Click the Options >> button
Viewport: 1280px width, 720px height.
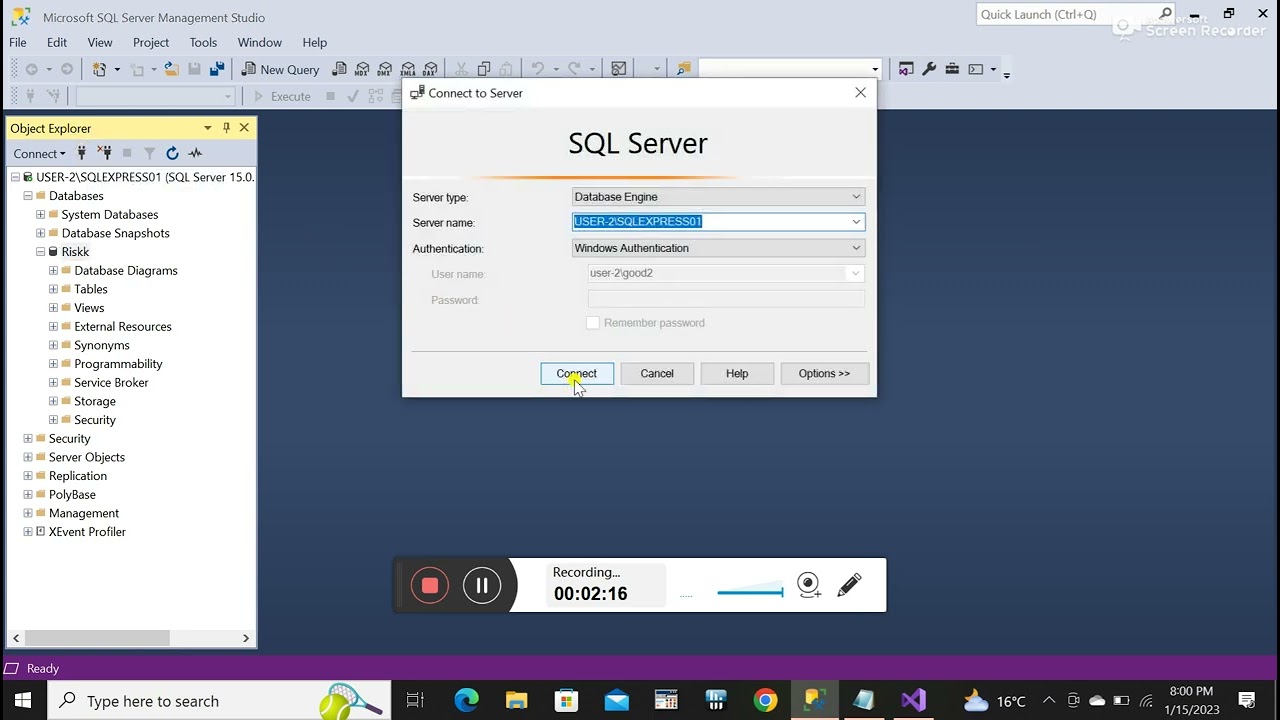point(824,373)
